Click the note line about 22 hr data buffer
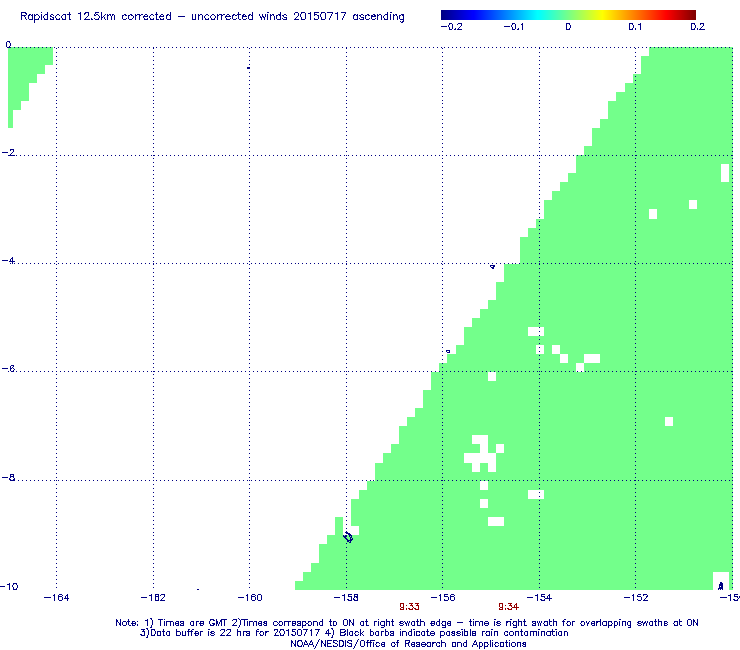740x650 pixels. click(x=354, y=633)
